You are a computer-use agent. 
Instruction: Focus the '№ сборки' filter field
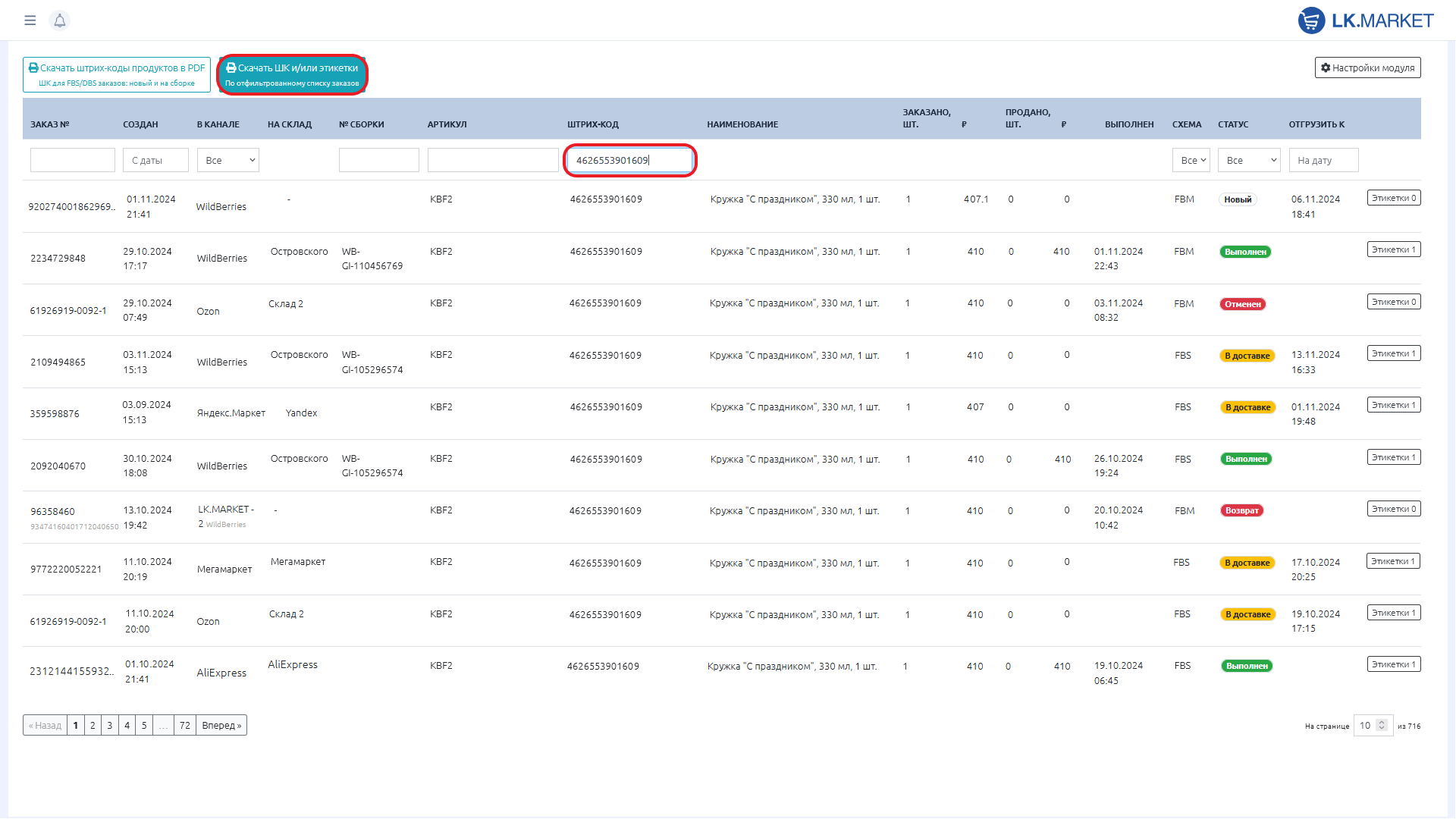(x=379, y=160)
